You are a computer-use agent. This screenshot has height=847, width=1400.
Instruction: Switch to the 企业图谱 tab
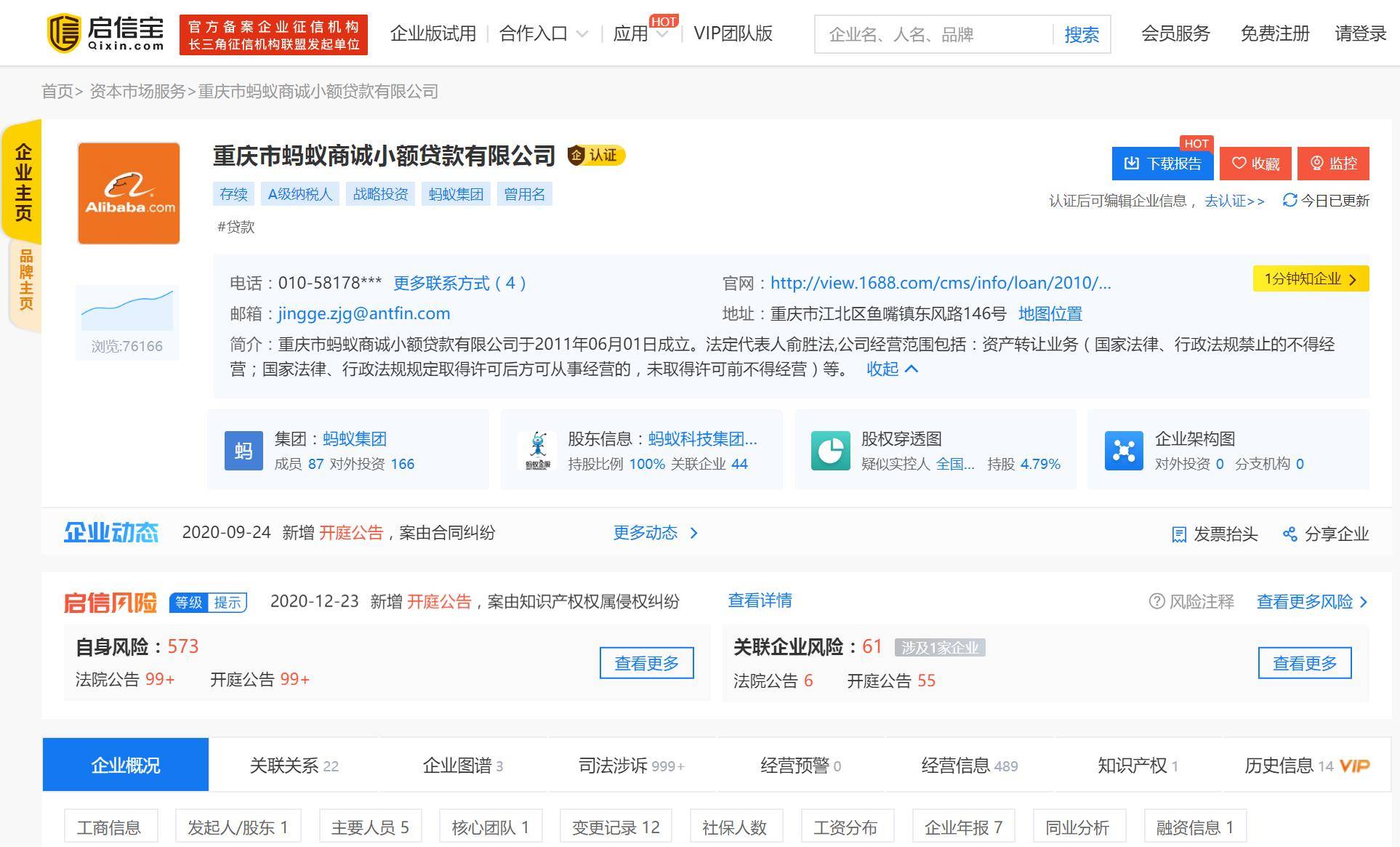(x=463, y=765)
